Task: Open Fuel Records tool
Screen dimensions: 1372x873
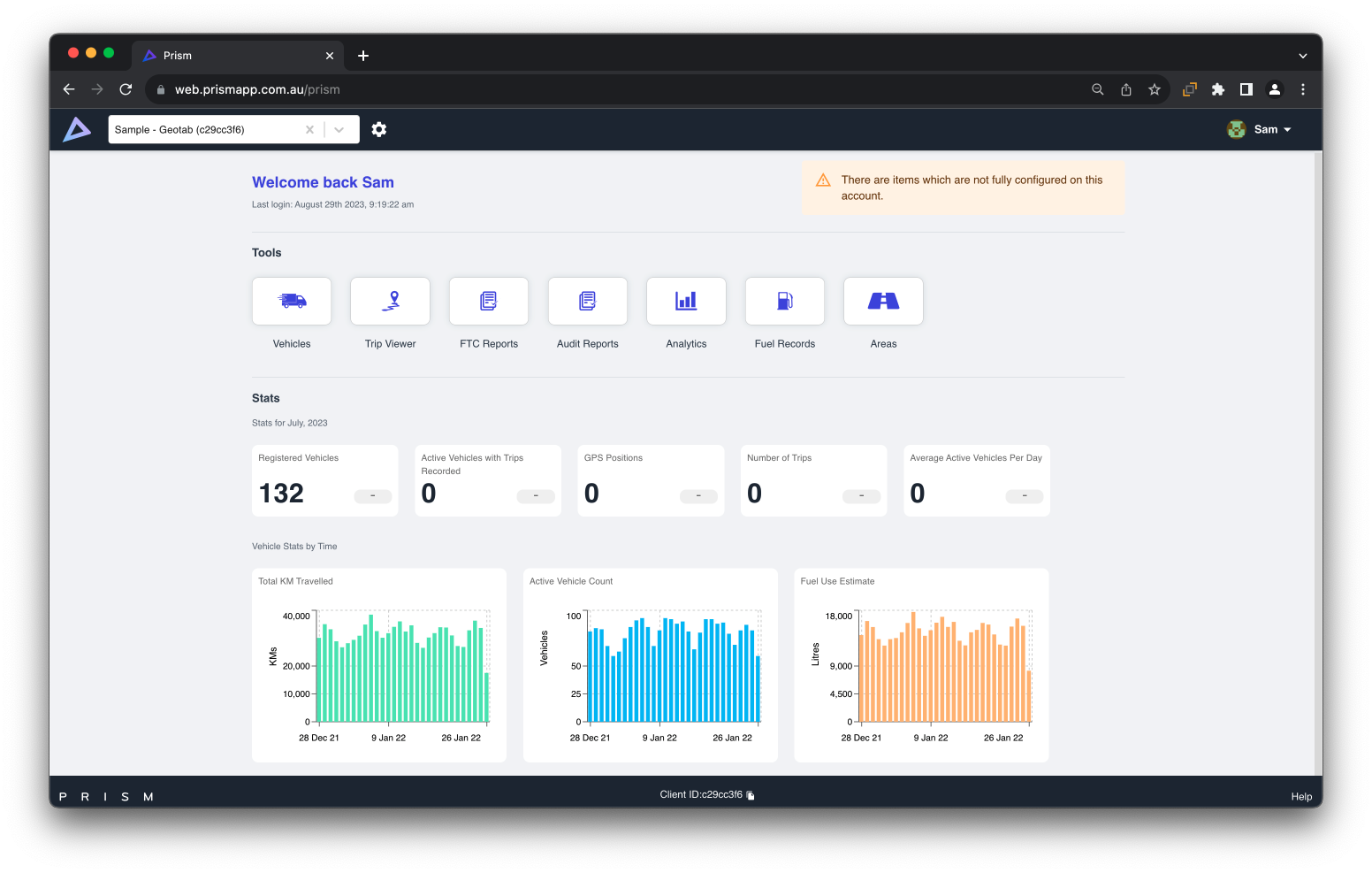Action: pyautogui.click(x=785, y=302)
